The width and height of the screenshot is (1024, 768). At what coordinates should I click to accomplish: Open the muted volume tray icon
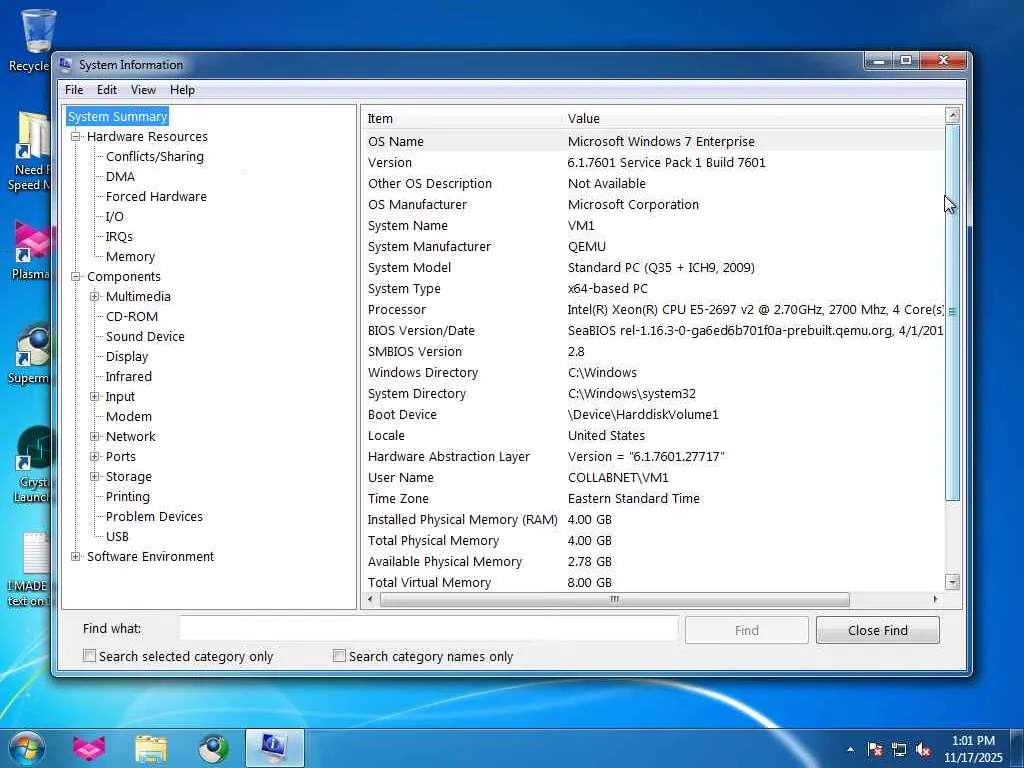[x=923, y=749]
